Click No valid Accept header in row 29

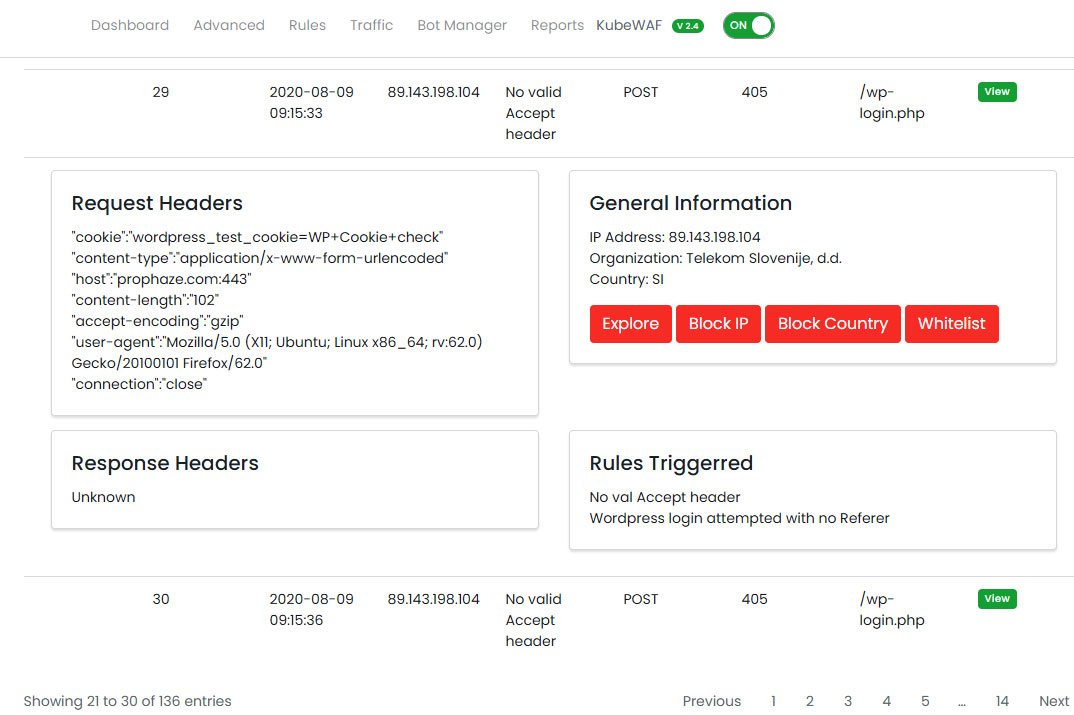click(534, 113)
